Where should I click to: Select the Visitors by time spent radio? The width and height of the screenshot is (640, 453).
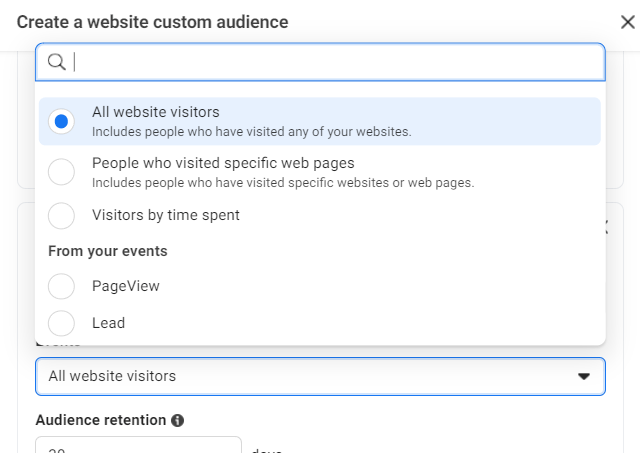(x=62, y=215)
